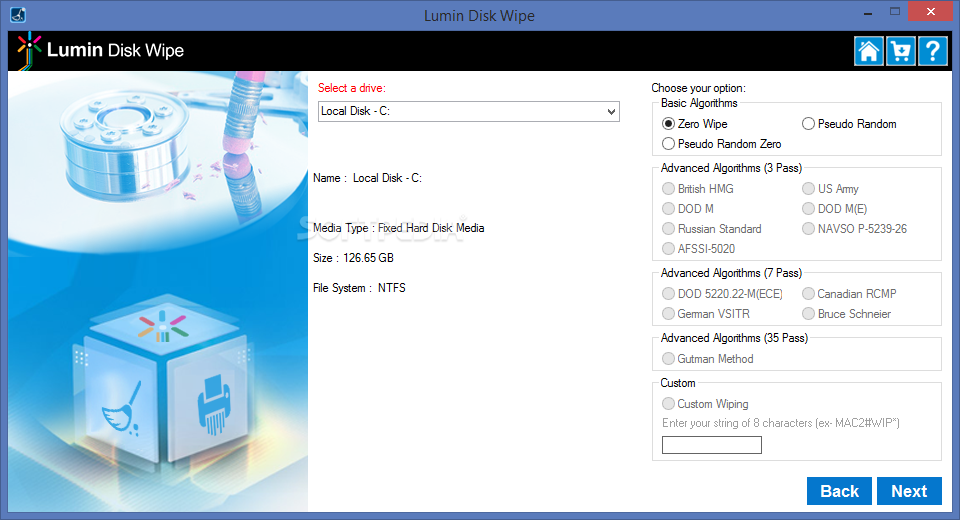Screen dimensions: 960x520
Task: Open the shopping cart purchase icon
Action: coord(901,51)
